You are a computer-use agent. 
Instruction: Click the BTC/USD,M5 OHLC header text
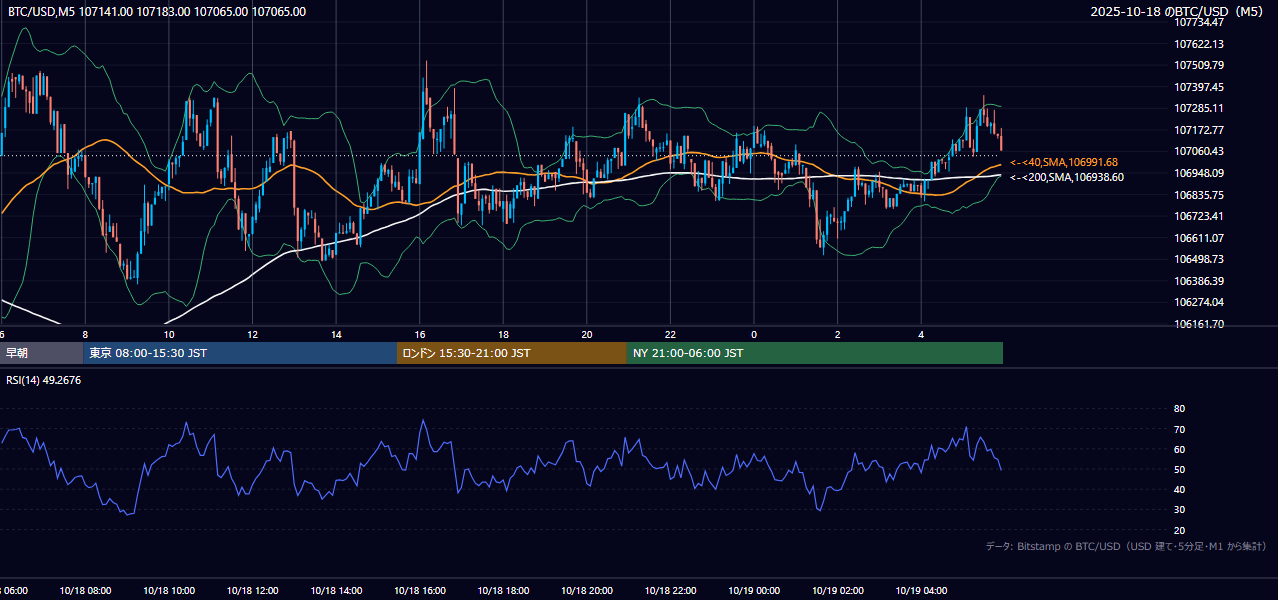(157, 12)
